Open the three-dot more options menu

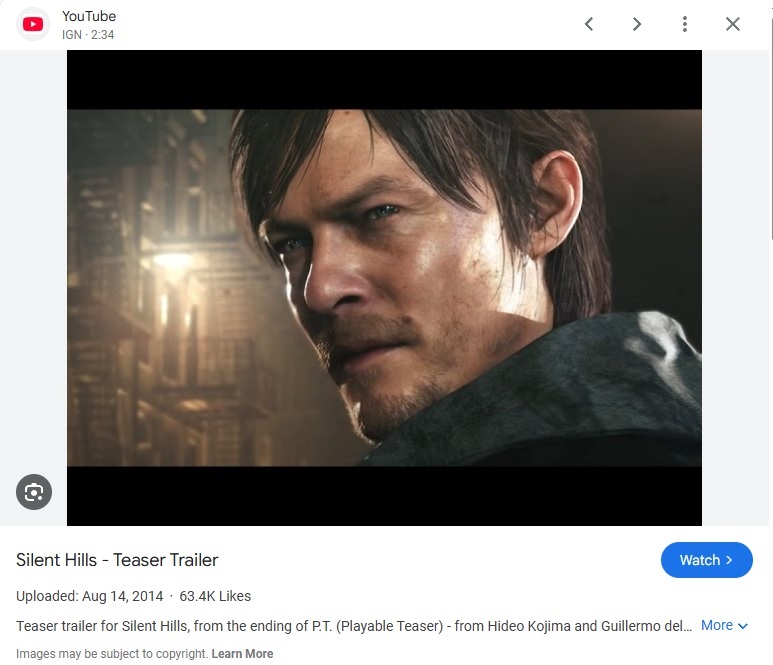click(684, 24)
